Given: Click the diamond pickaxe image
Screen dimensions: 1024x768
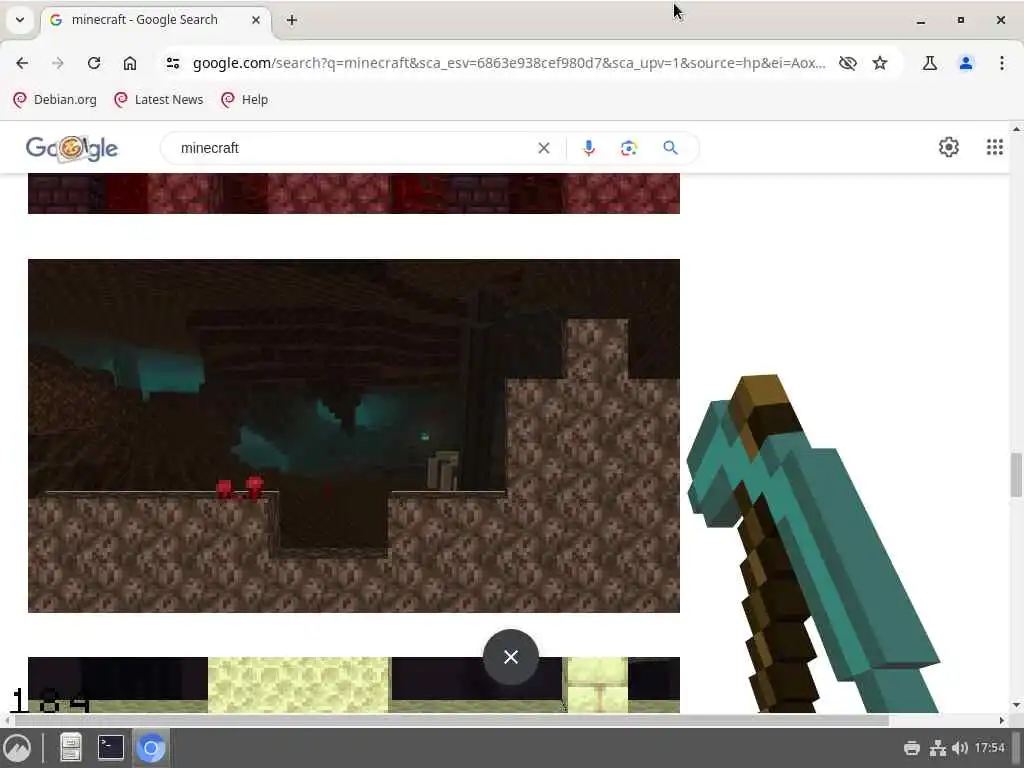Looking at the screenshot, I should [x=813, y=543].
